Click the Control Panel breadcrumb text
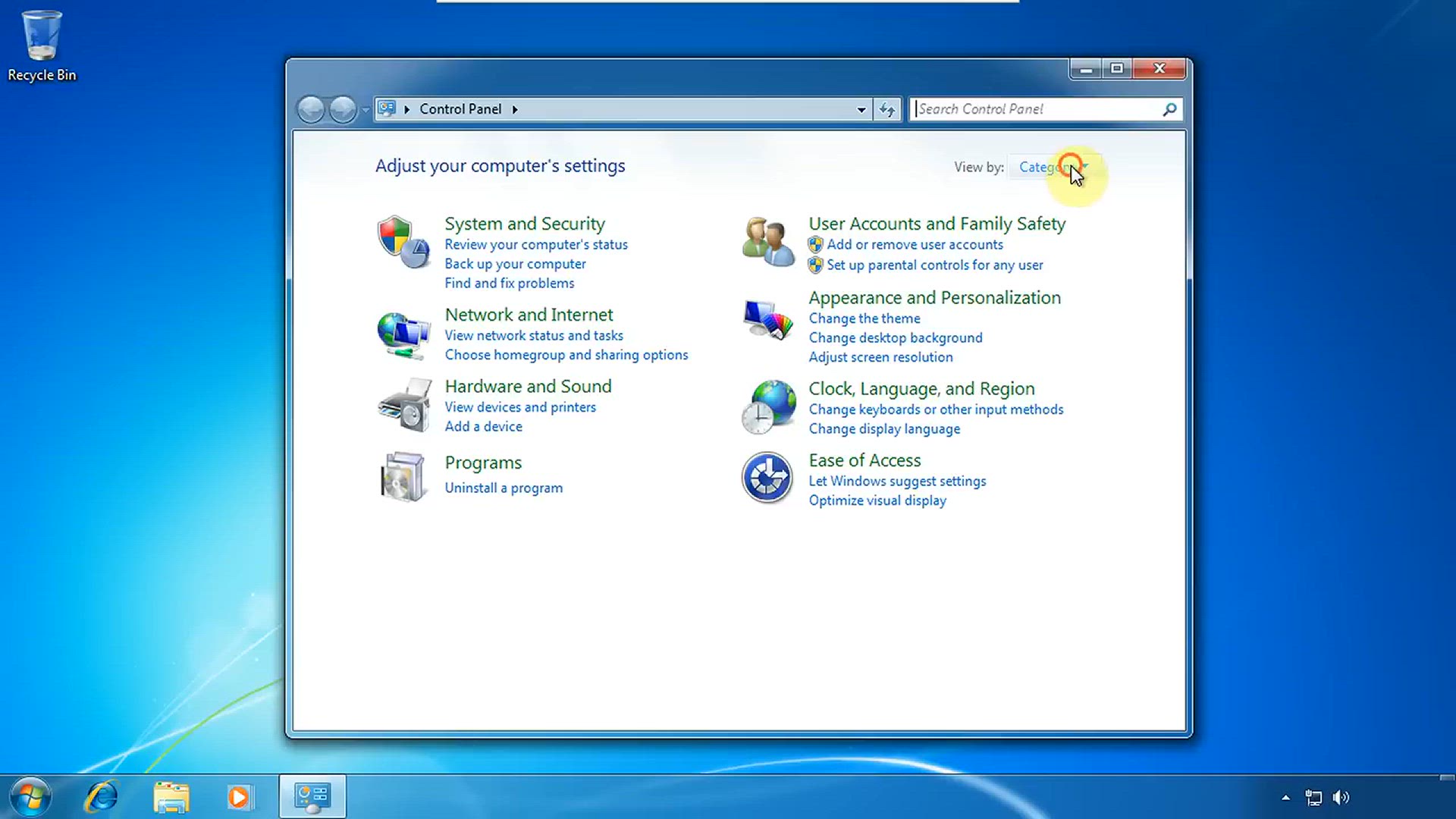This screenshot has width=1456, height=819. pos(460,109)
